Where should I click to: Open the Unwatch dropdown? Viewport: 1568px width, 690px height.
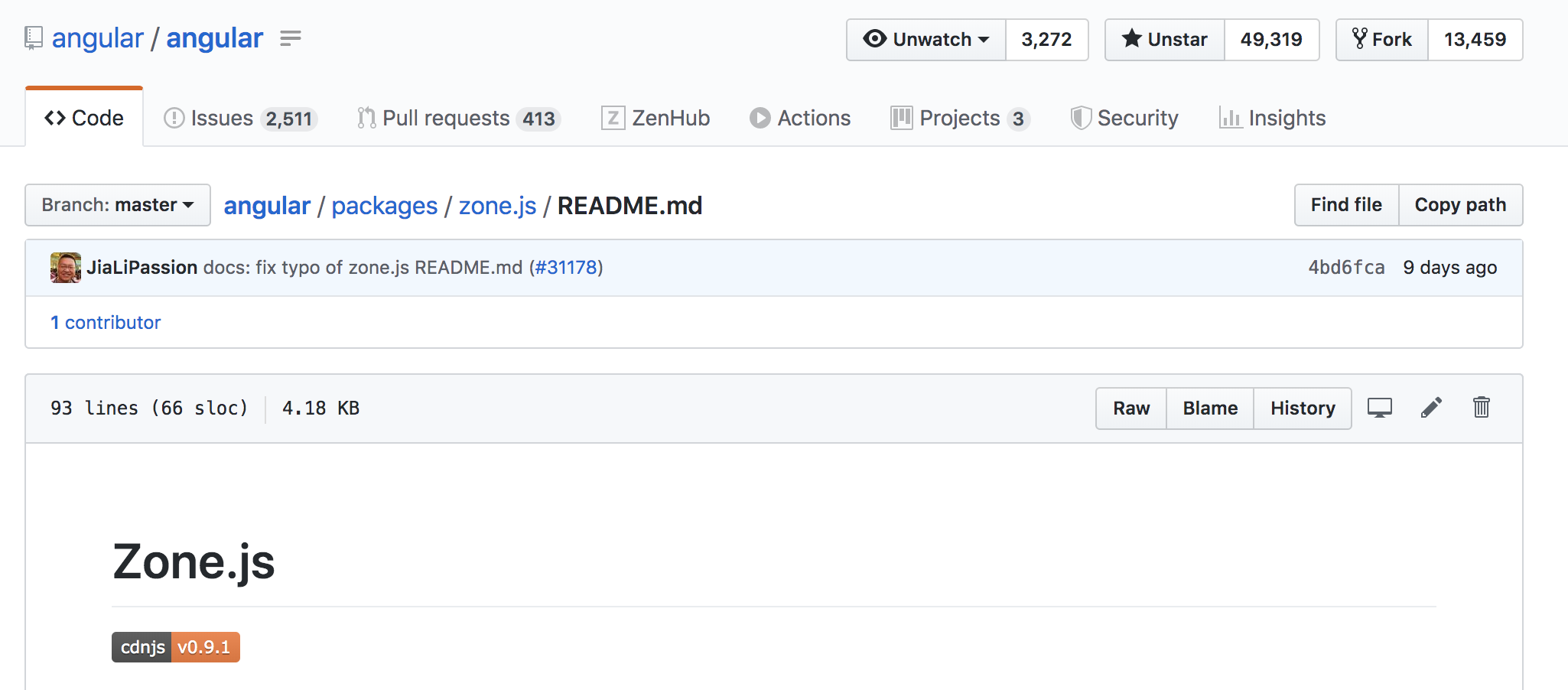click(x=926, y=40)
